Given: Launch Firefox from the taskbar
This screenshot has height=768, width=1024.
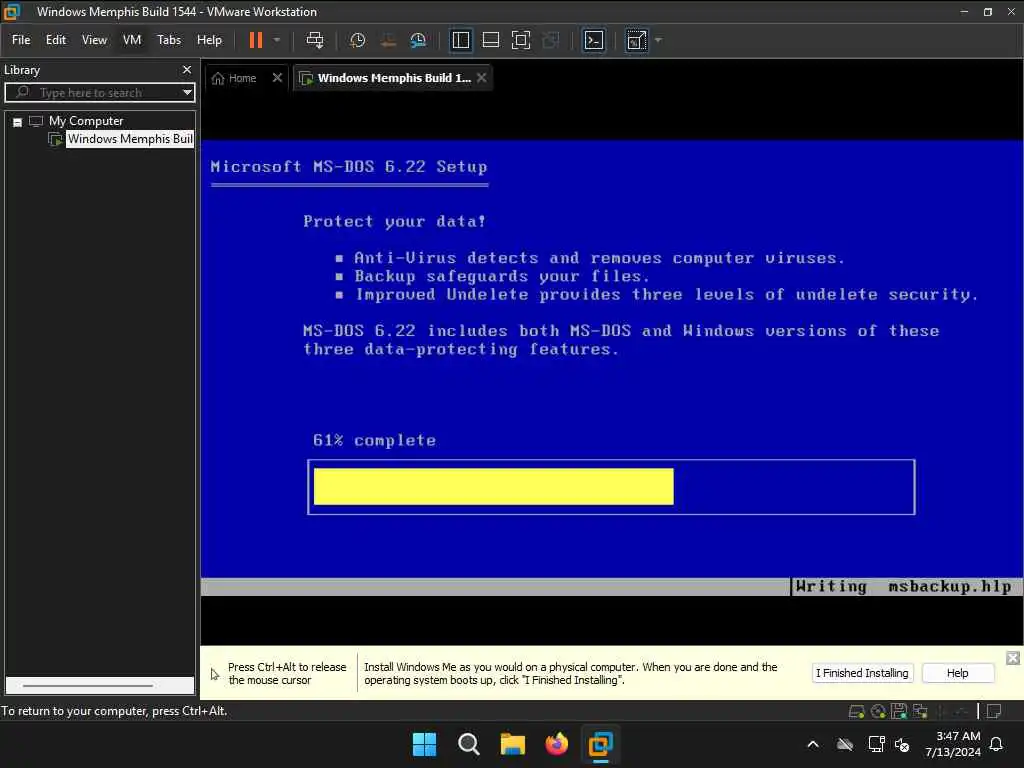Looking at the screenshot, I should pyautogui.click(x=556, y=744).
